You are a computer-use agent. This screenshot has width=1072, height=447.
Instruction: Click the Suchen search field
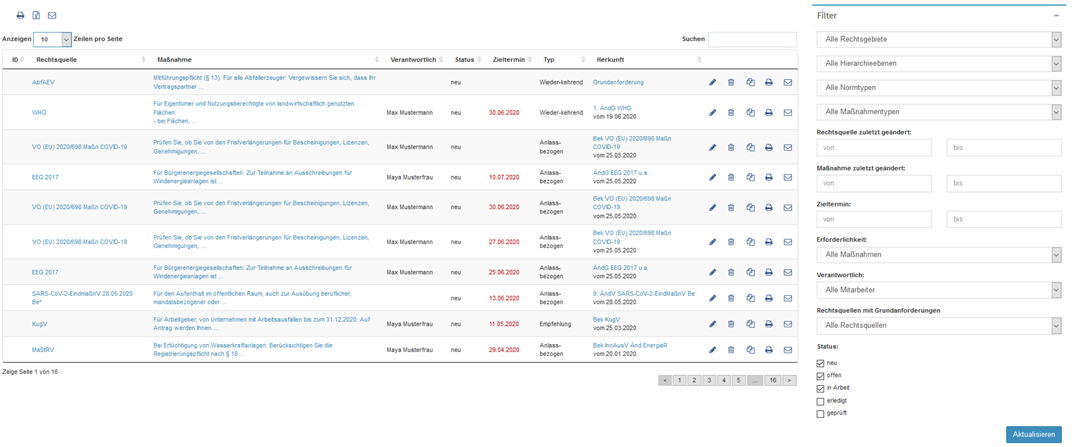752,40
